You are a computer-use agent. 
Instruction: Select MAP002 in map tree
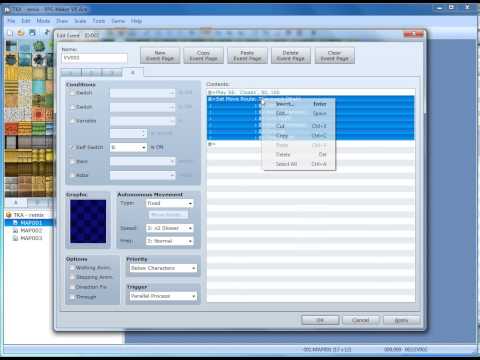point(31,230)
